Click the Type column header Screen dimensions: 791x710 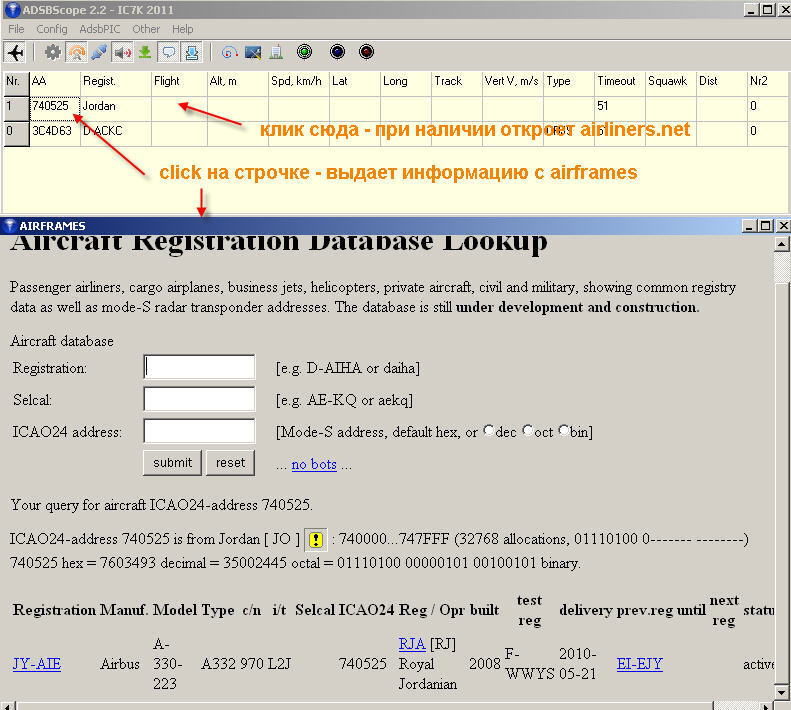point(569,83)
